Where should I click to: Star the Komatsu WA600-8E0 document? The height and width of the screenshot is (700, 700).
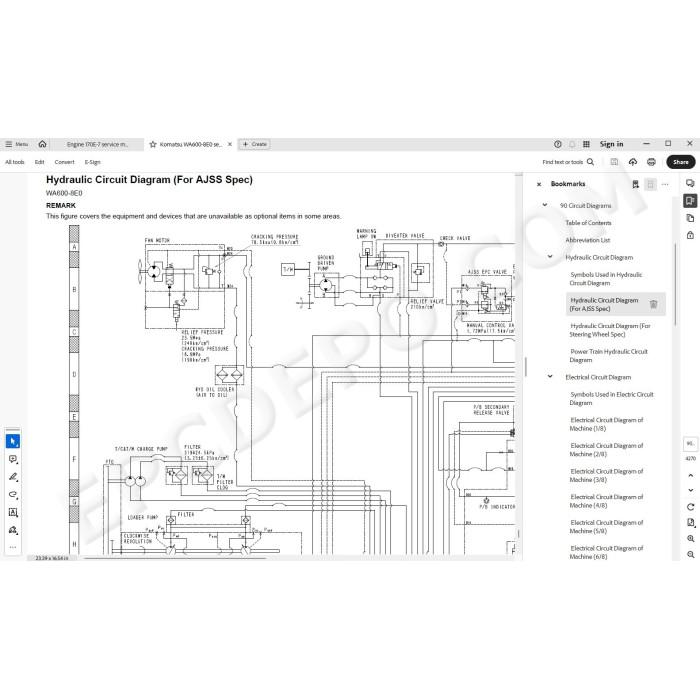point(153,144)
